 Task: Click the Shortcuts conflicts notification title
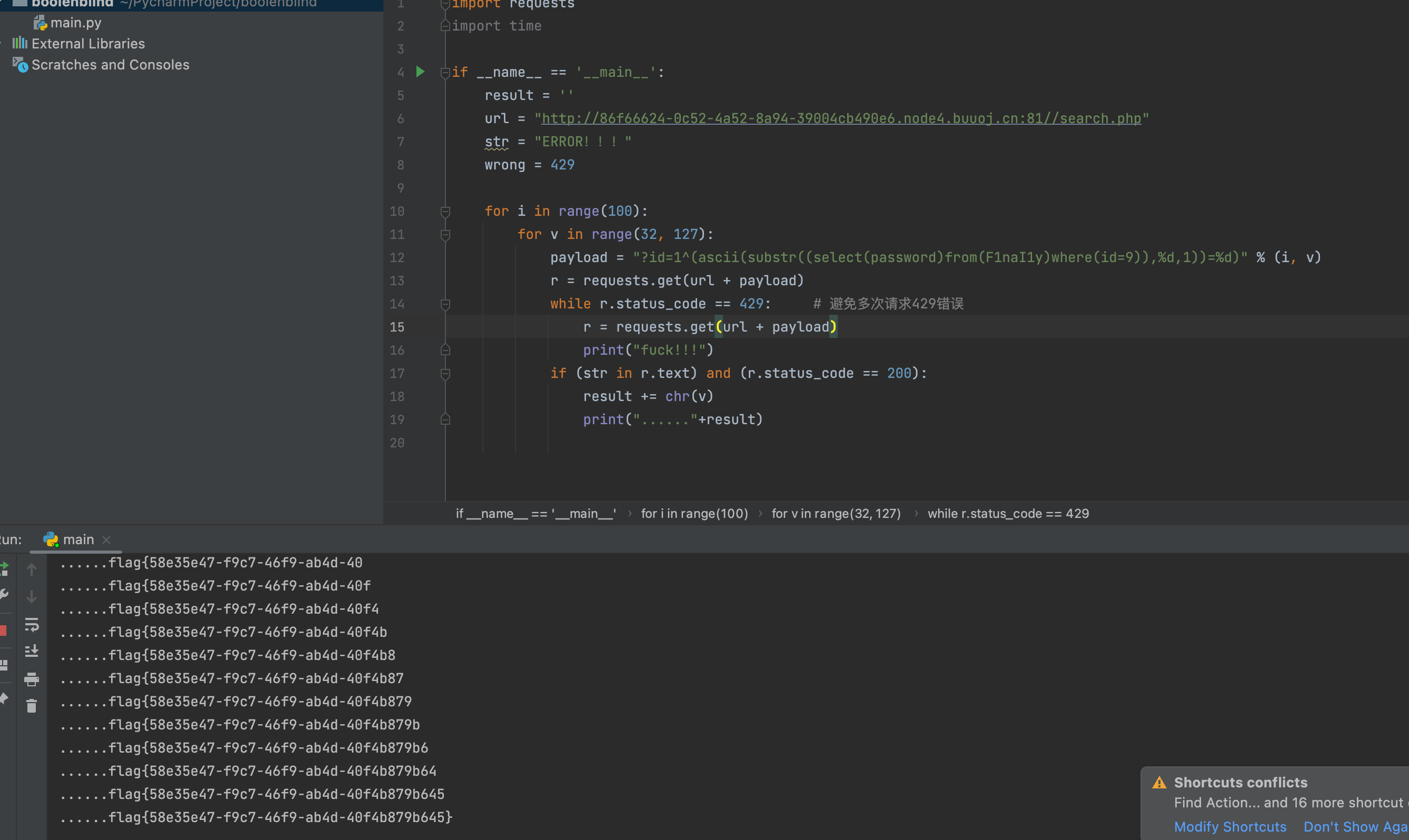tap(1241, 782)
